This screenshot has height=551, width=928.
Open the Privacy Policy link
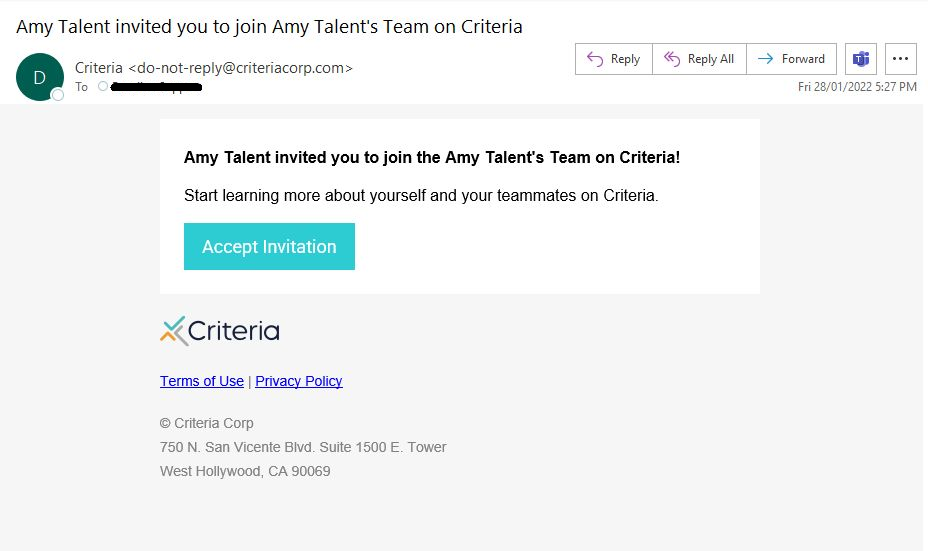299,381
